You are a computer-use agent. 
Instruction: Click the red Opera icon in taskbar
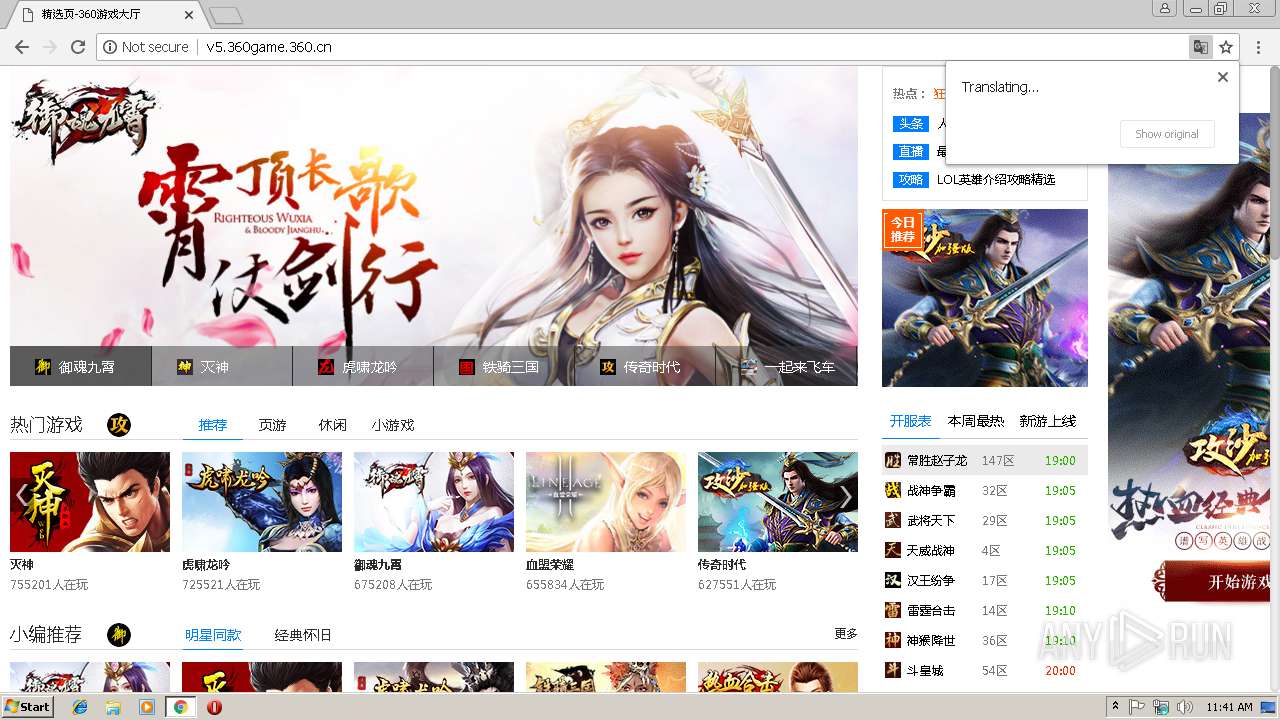[x=214, y=707]
